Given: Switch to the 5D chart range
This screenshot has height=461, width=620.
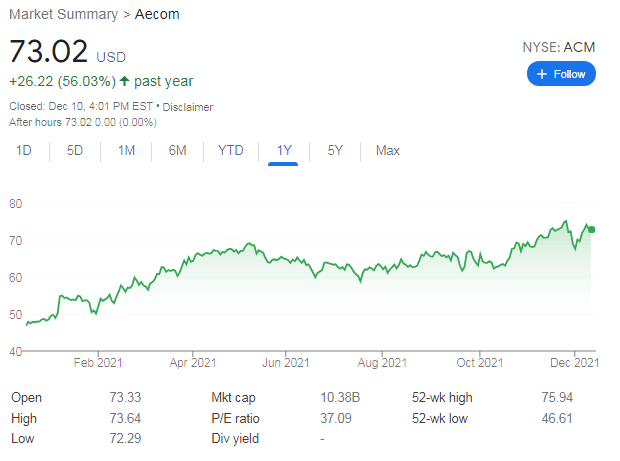Looking at the screenshot, I should [x=75, y=151].
